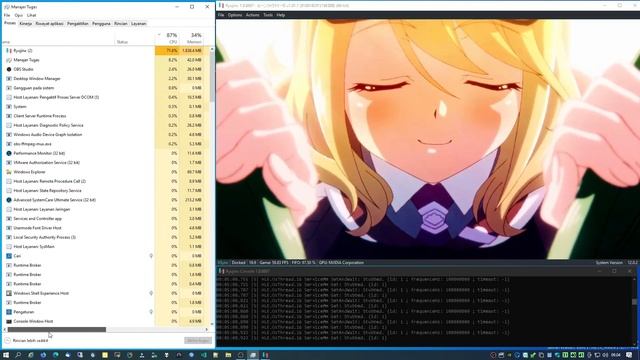Collapse Task Manager with Rincian lebih sedikit

(27, 340)
